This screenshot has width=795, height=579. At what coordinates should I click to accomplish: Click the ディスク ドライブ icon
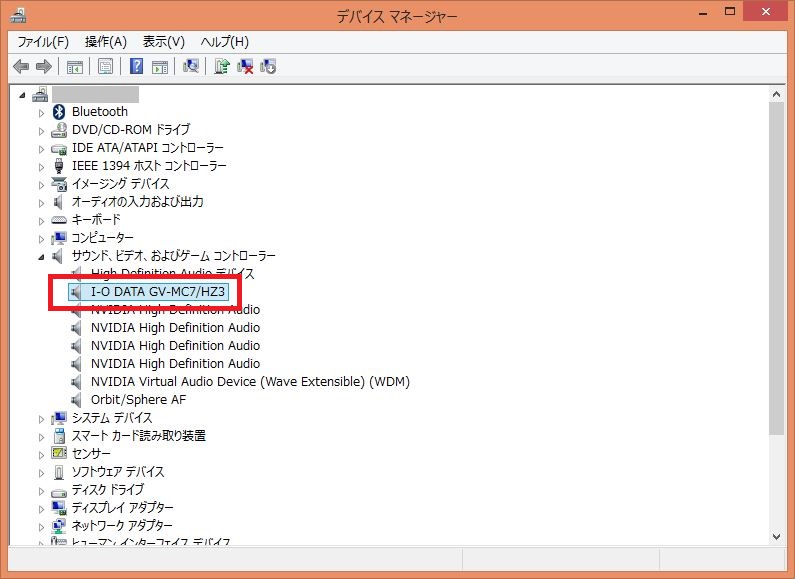point(59,492)
